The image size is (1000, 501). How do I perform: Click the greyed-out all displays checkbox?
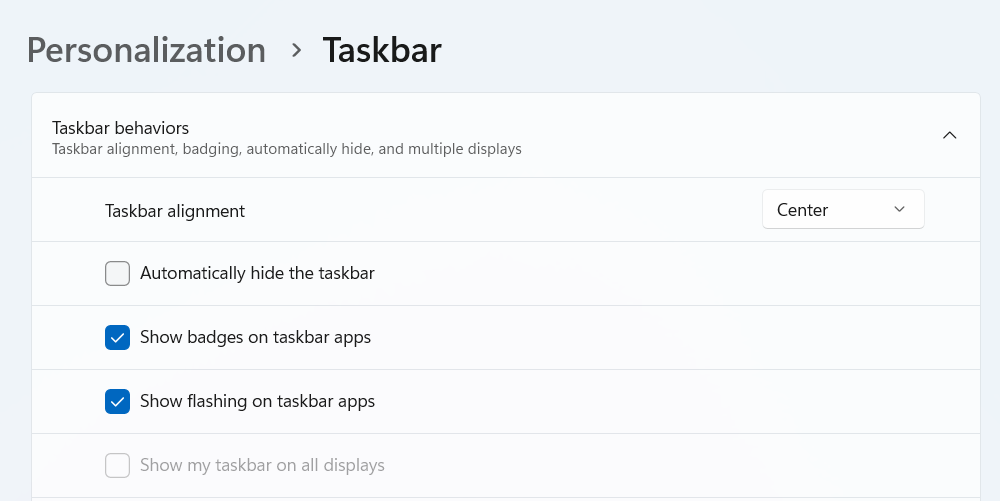[118, 465]
